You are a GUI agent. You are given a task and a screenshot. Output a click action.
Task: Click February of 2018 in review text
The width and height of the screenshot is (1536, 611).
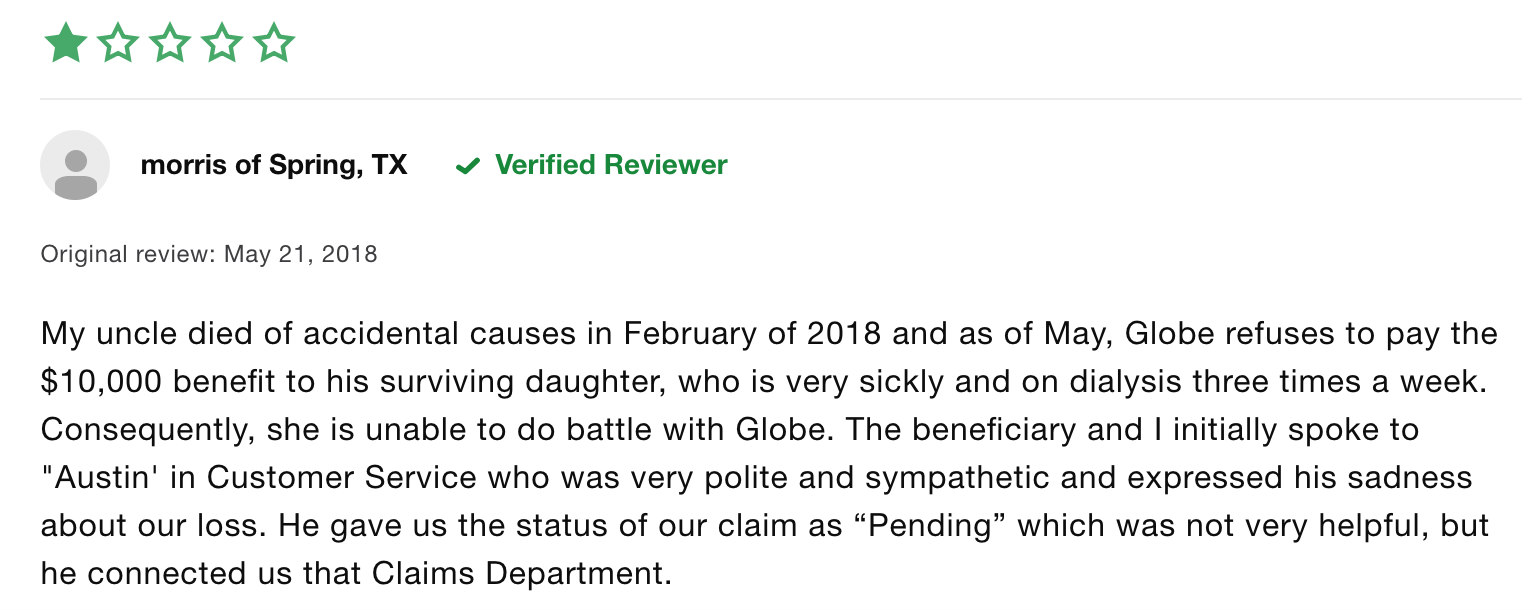tap(752, 334)
